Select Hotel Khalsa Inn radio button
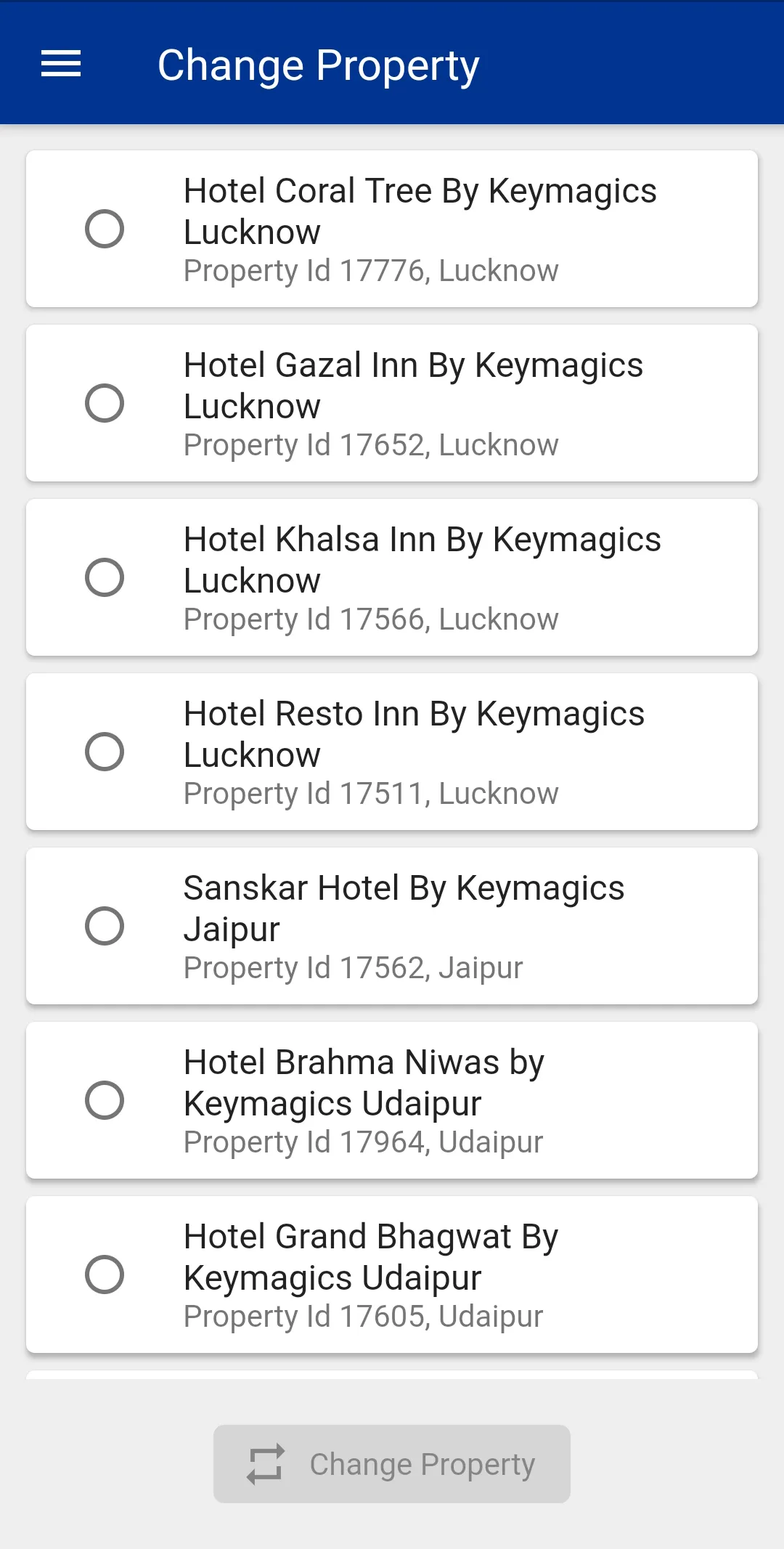784x1549 pixels. [105, 577]
